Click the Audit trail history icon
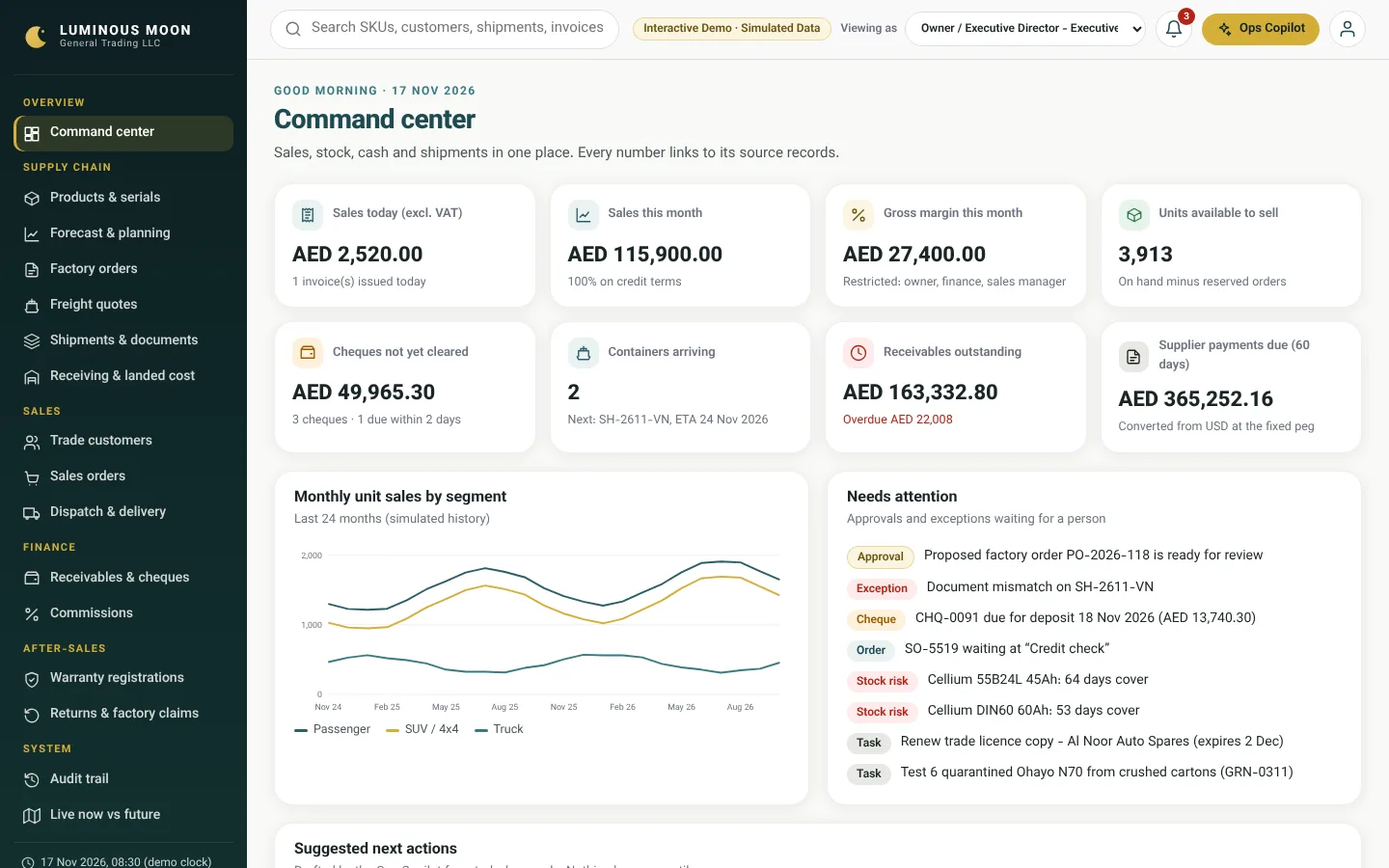Screen dimensions: 1389x868 [x=32, y=779]
